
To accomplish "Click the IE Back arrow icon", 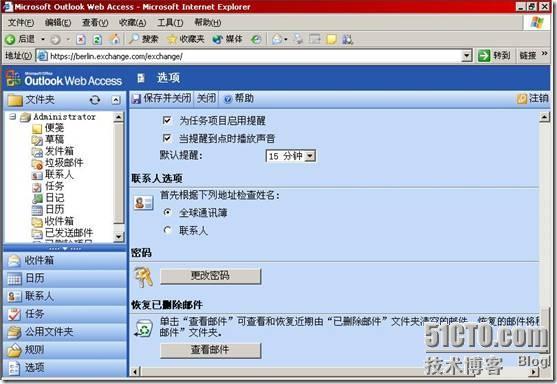I will tap(10, 39).
